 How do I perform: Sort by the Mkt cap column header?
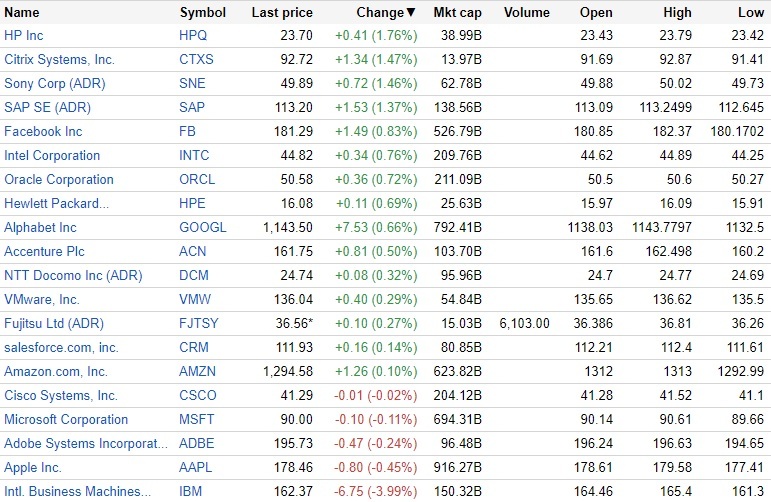click(457, 13)
